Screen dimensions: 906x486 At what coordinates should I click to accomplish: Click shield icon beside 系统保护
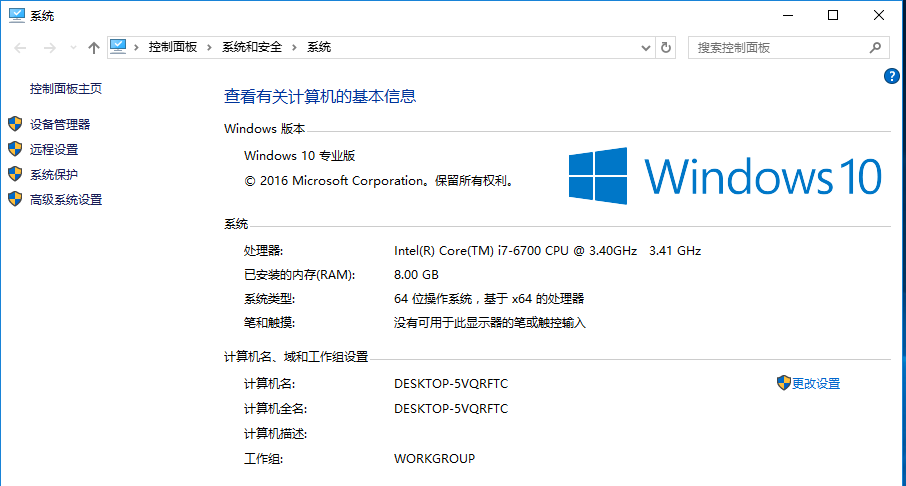[x=15, y=174]
